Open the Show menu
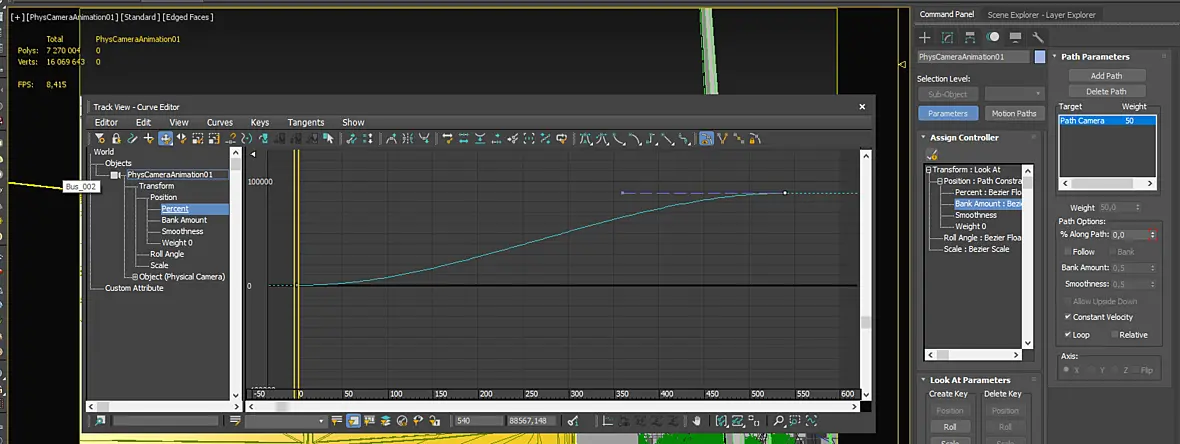1180x444 pixels. tap(353, 122)
